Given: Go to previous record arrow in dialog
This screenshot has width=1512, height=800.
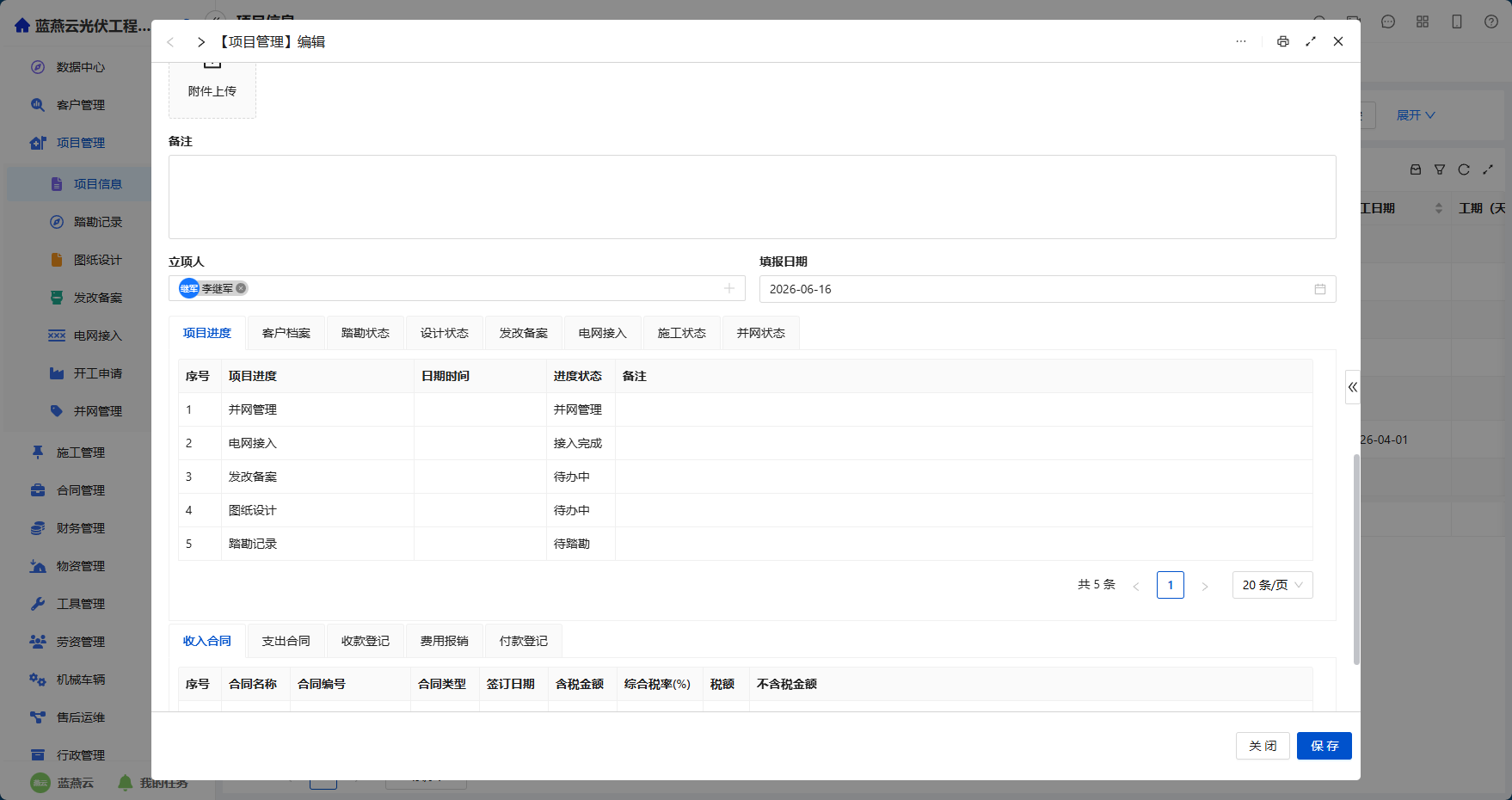Looking at the screenshot, I should pos(170,42).
